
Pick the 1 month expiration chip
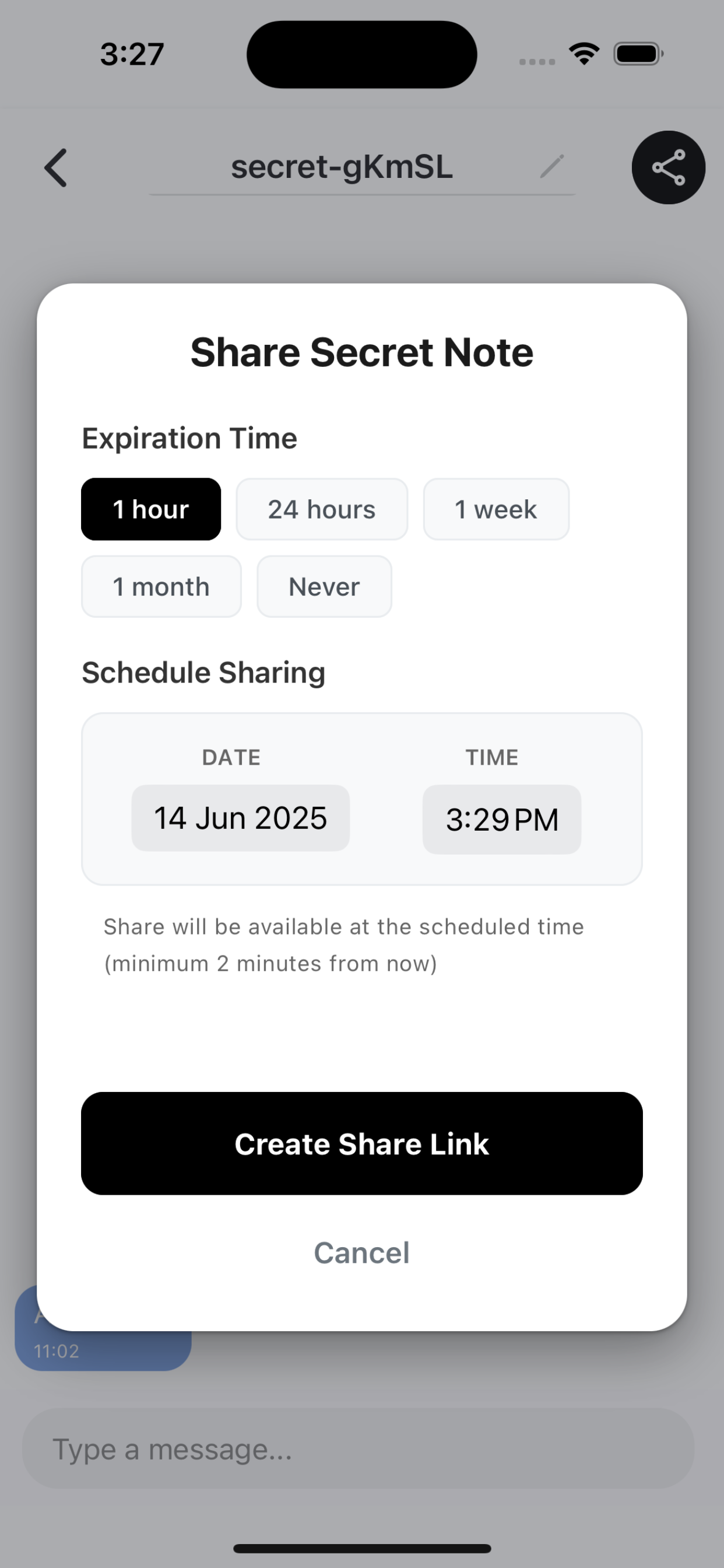(161, 586)
